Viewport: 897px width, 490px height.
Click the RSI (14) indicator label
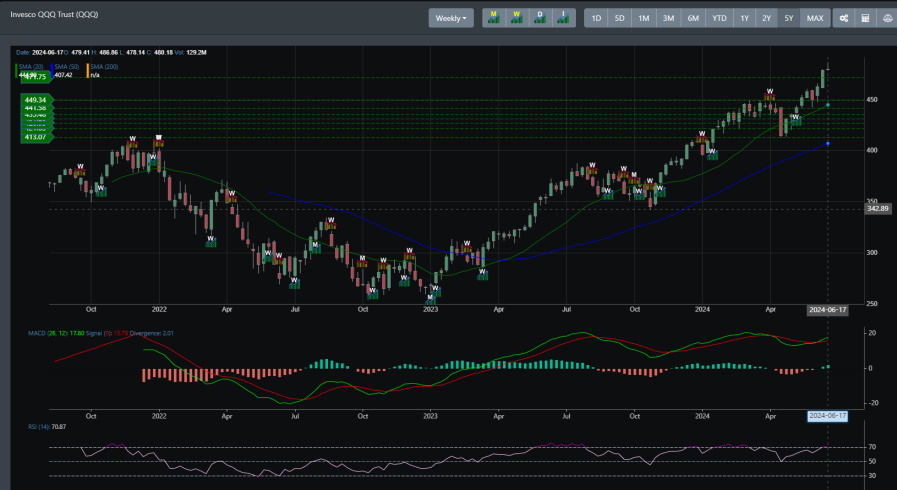point(39,427)
